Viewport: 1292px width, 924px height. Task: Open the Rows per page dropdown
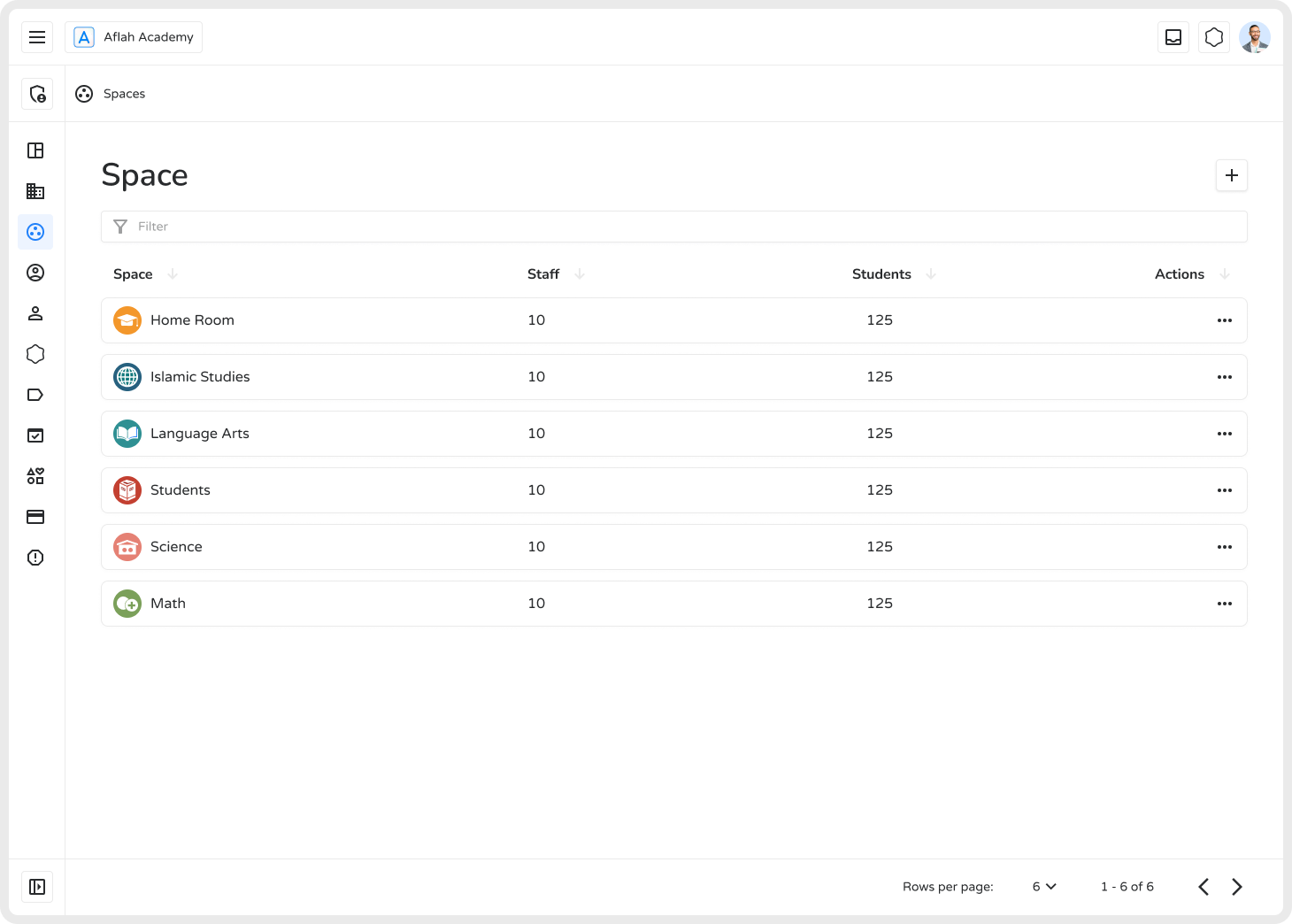[1043, 886]
